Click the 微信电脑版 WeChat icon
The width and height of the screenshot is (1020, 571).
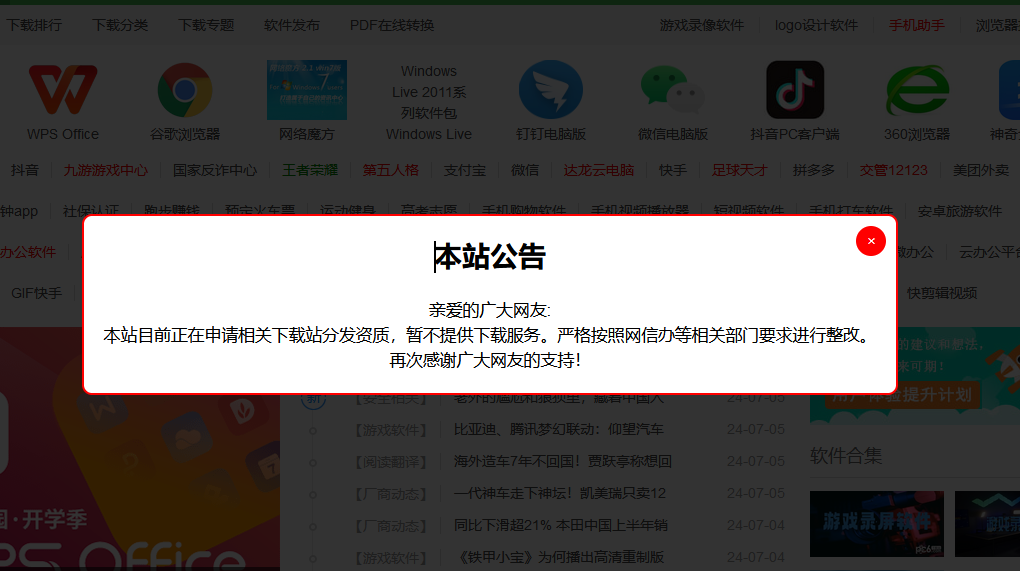coord(673,91)
